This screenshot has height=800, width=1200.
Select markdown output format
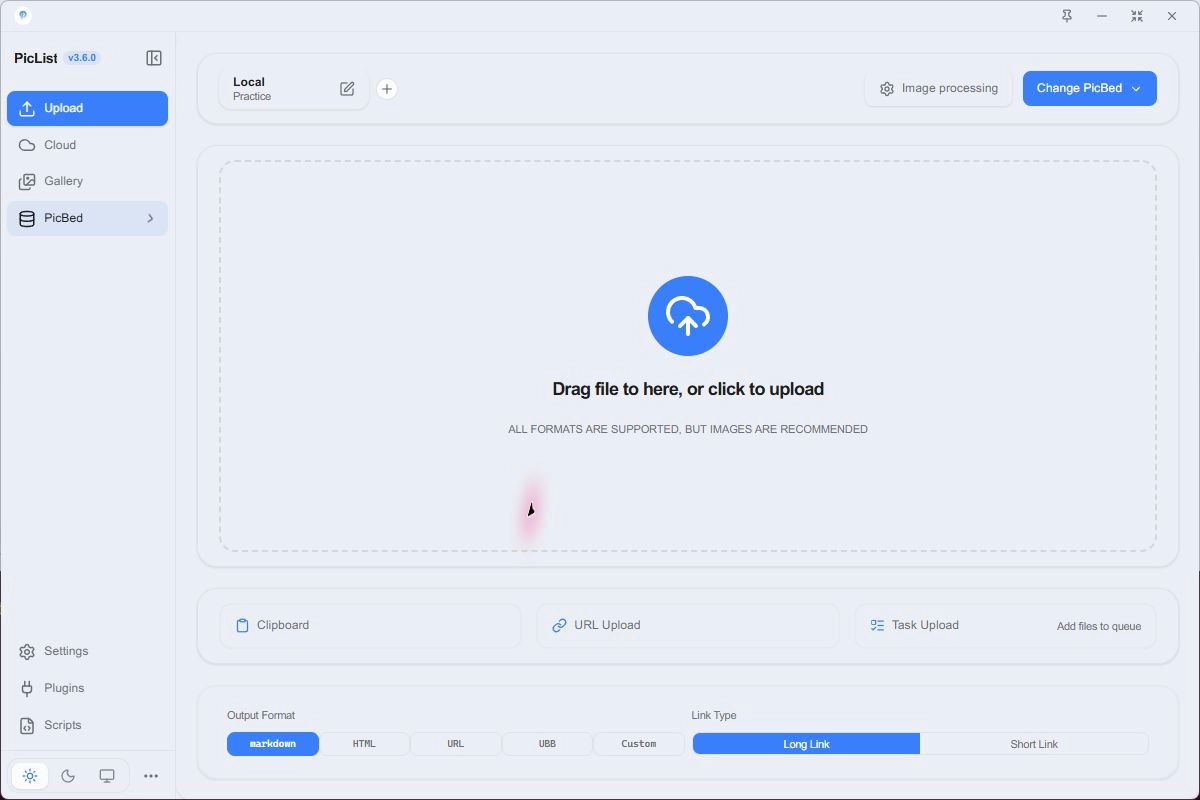click(x=273, y=744)
